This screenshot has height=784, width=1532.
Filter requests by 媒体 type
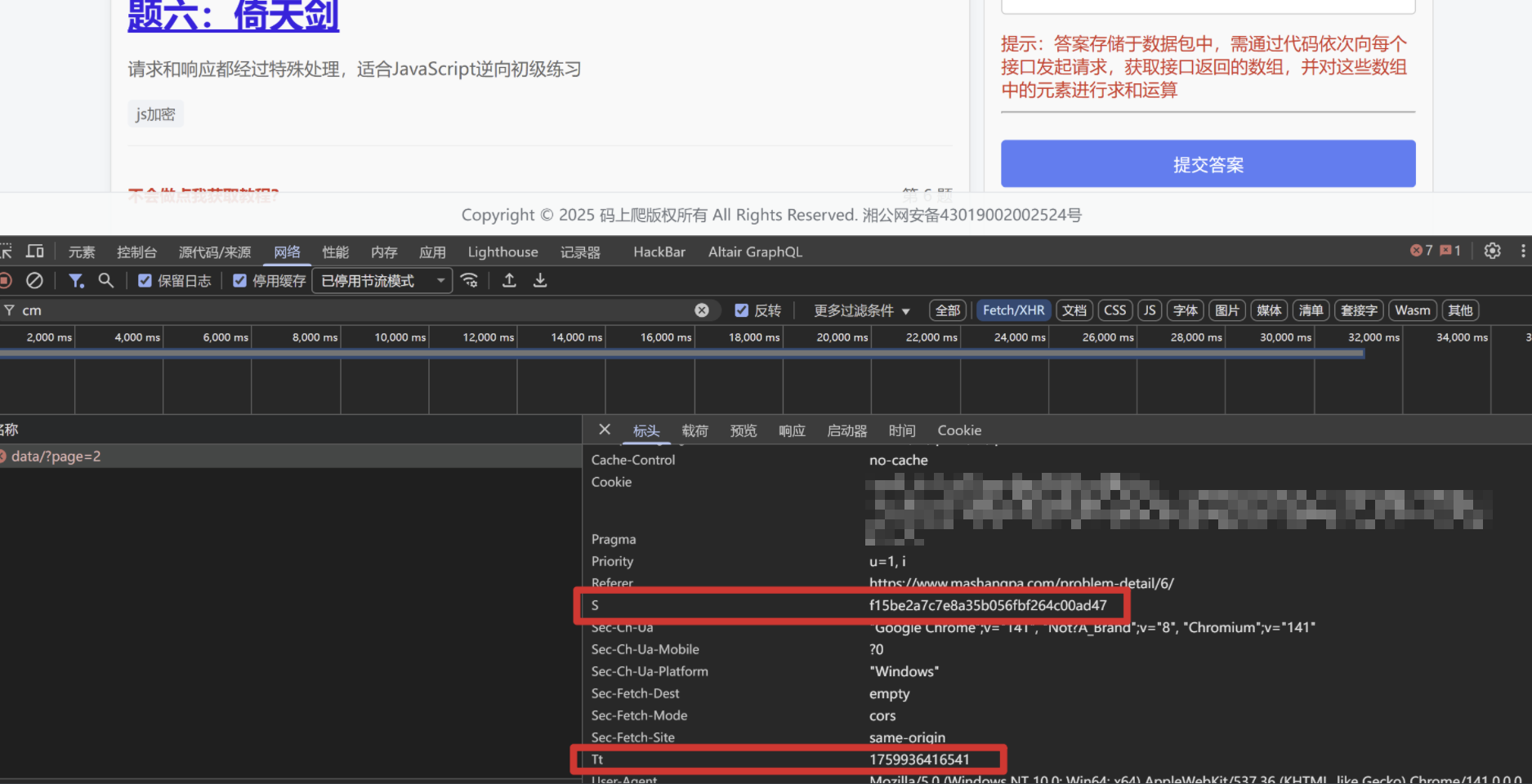pos(1269,310)
